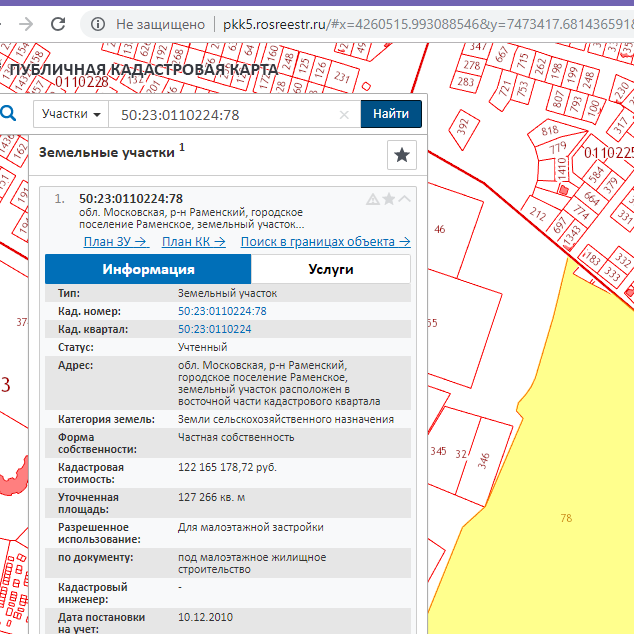The width and height of the screenshot is (634, 634).
Task: Open the План КК link
Action: (194, 241)
